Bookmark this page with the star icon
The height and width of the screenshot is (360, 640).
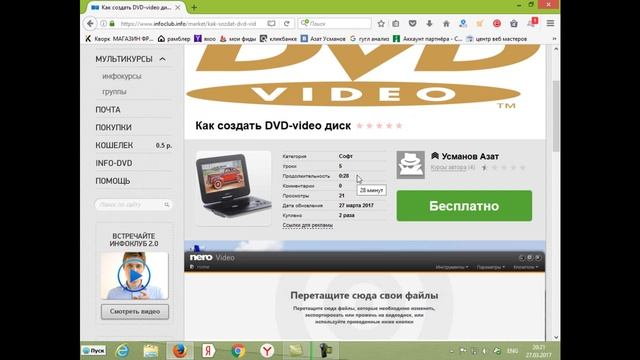pyautogui.click(x=381, y=24)
